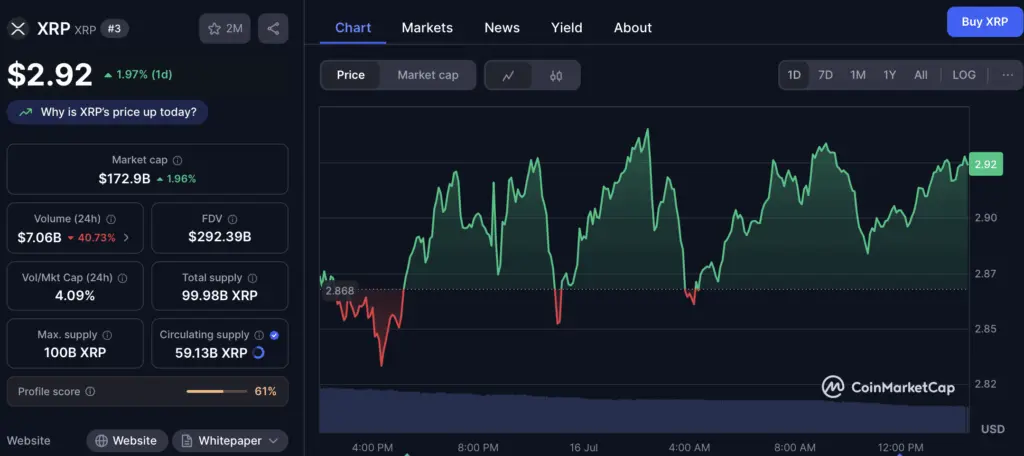Open the Website link button

click(x=127, y=441)
